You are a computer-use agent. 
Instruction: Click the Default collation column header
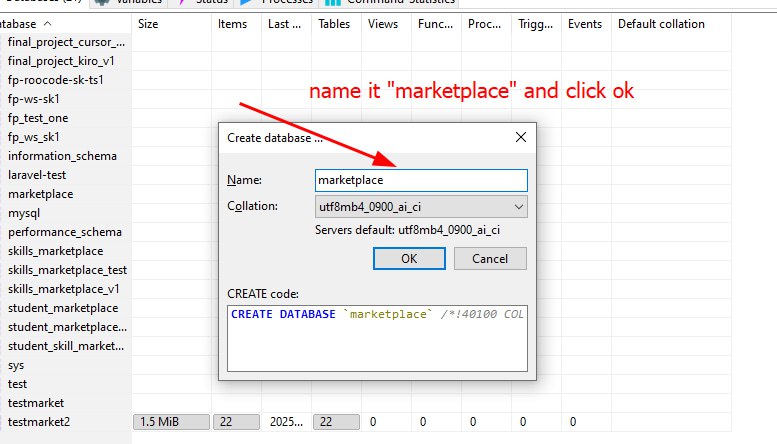671,24
